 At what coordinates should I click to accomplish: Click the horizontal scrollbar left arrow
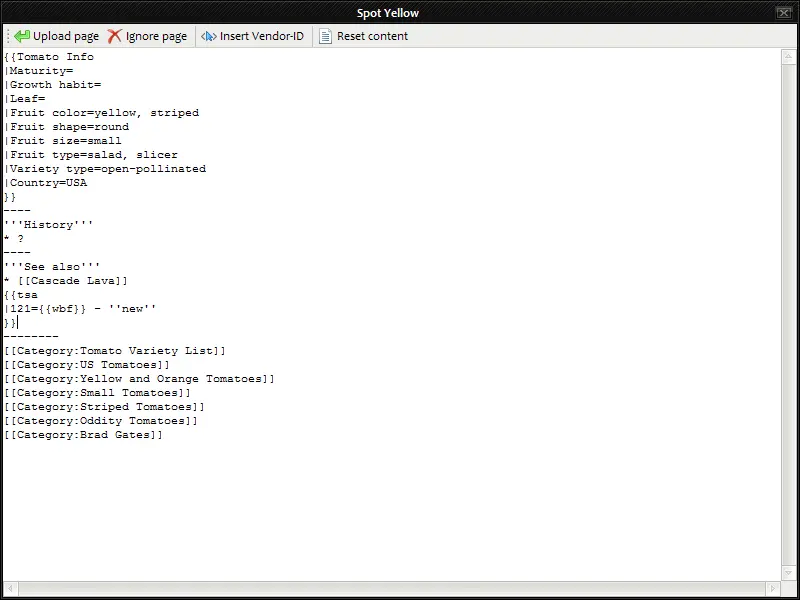coord(10,588)
